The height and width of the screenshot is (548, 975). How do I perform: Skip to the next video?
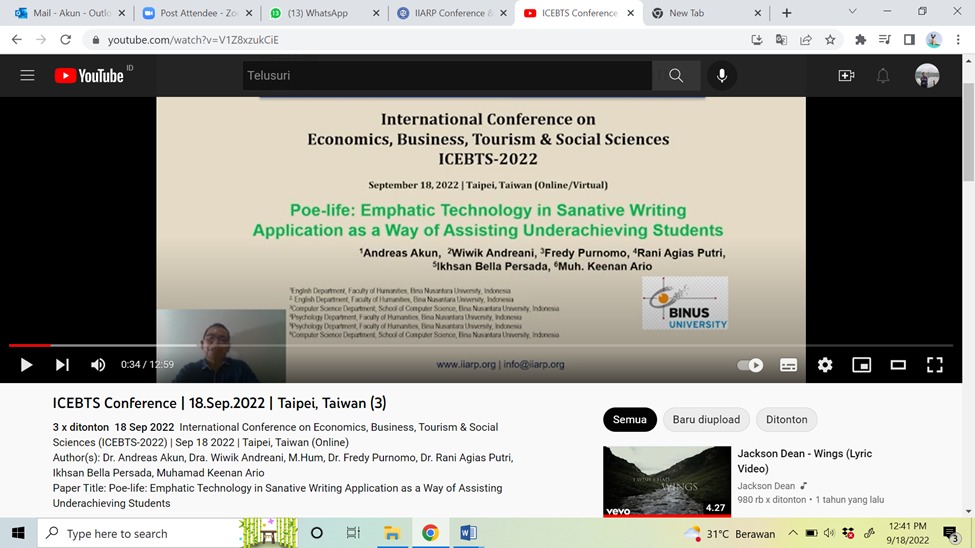[x=62, y=365]
